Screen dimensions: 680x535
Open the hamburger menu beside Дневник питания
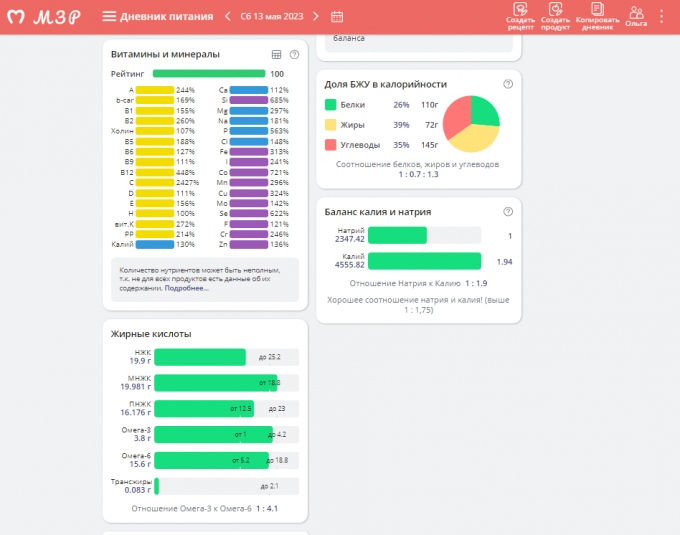pyautogui.click(x=109, y=16)
